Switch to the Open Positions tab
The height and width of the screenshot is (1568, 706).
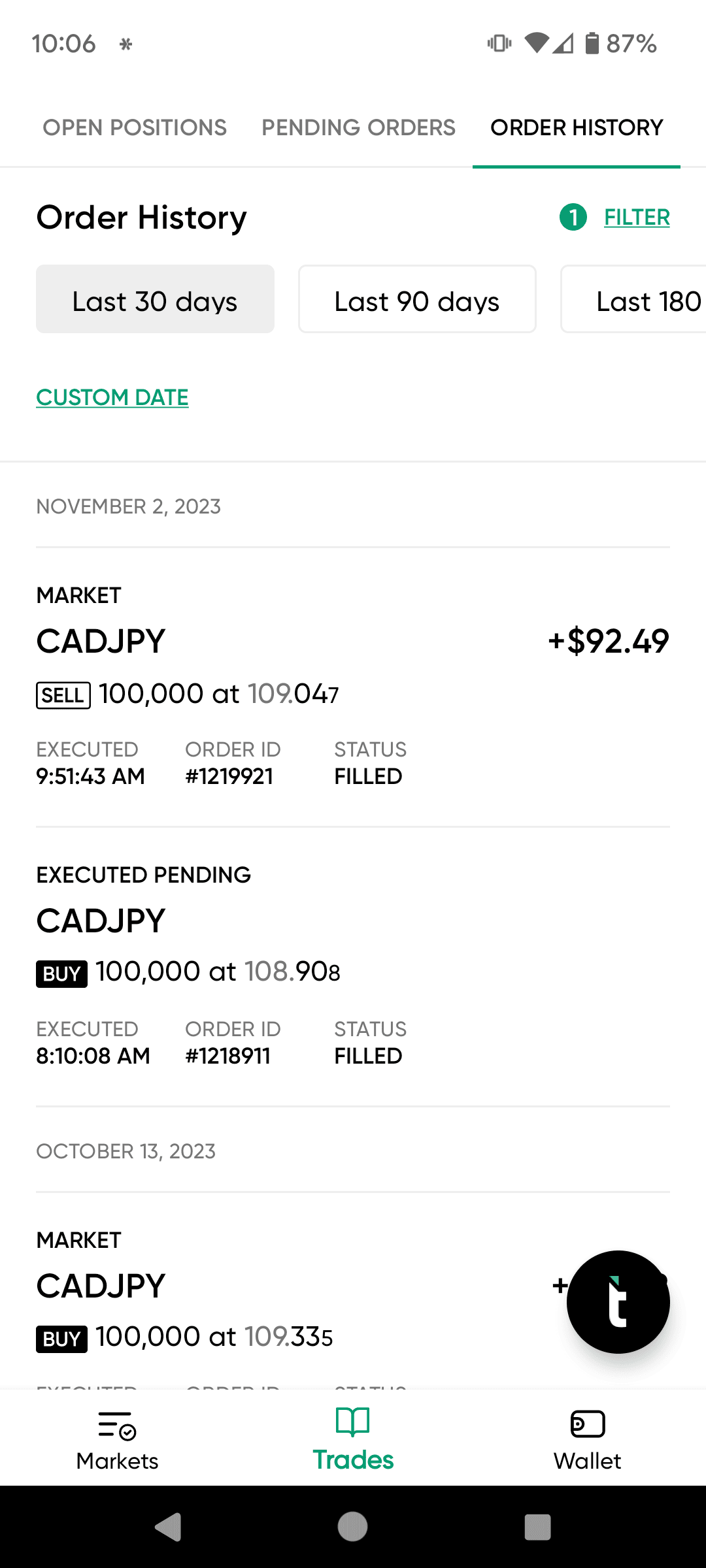click(x=135, y=127)
